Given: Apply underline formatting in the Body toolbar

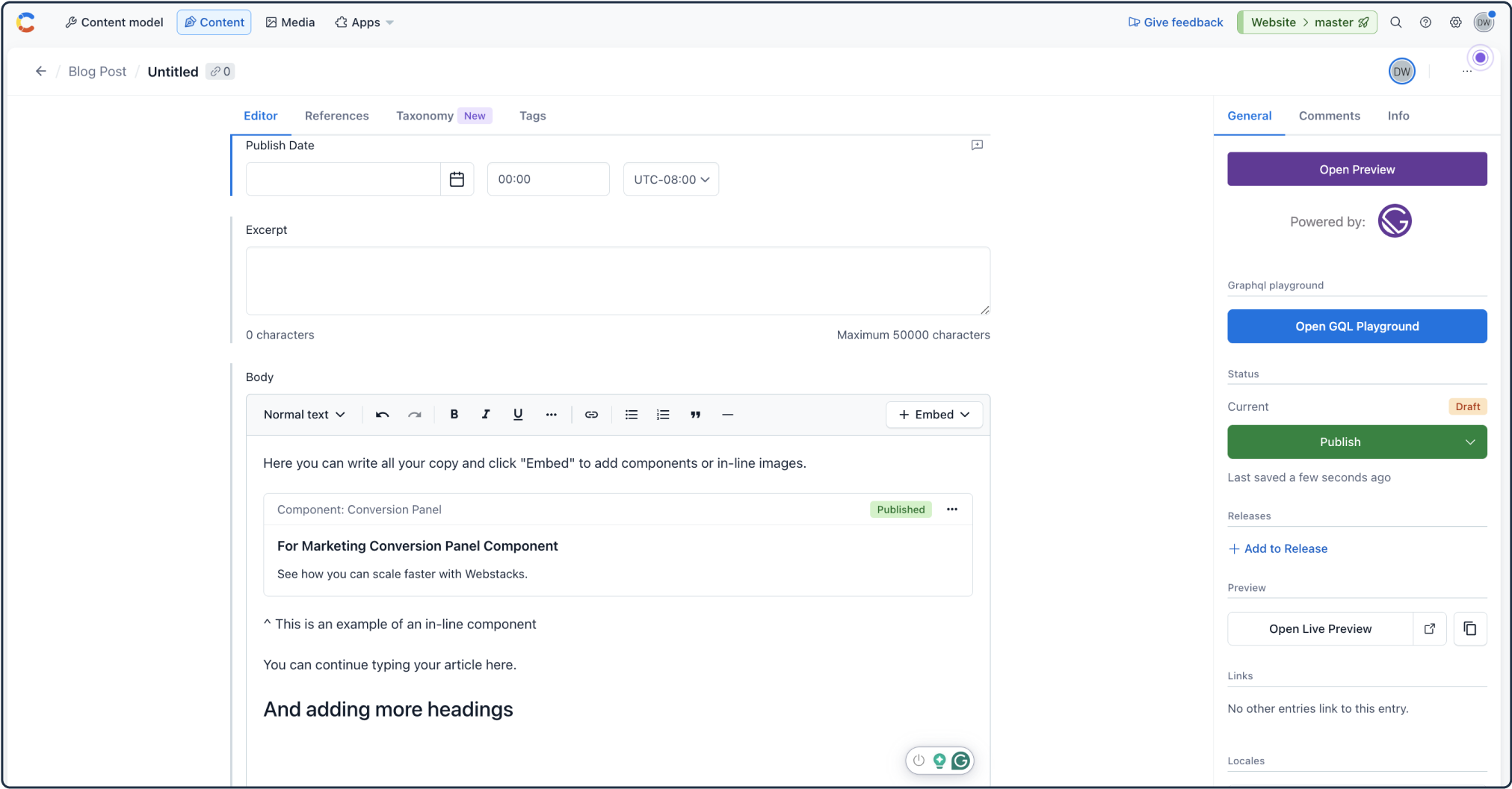Looking at the screenshot, I should click(x=517, y=415).
